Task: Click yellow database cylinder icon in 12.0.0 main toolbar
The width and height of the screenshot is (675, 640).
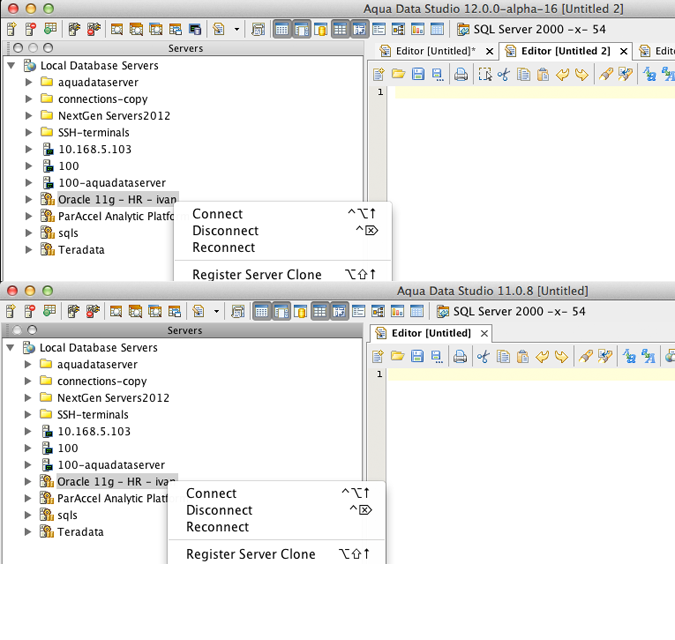Action: (x=321, y=30)
